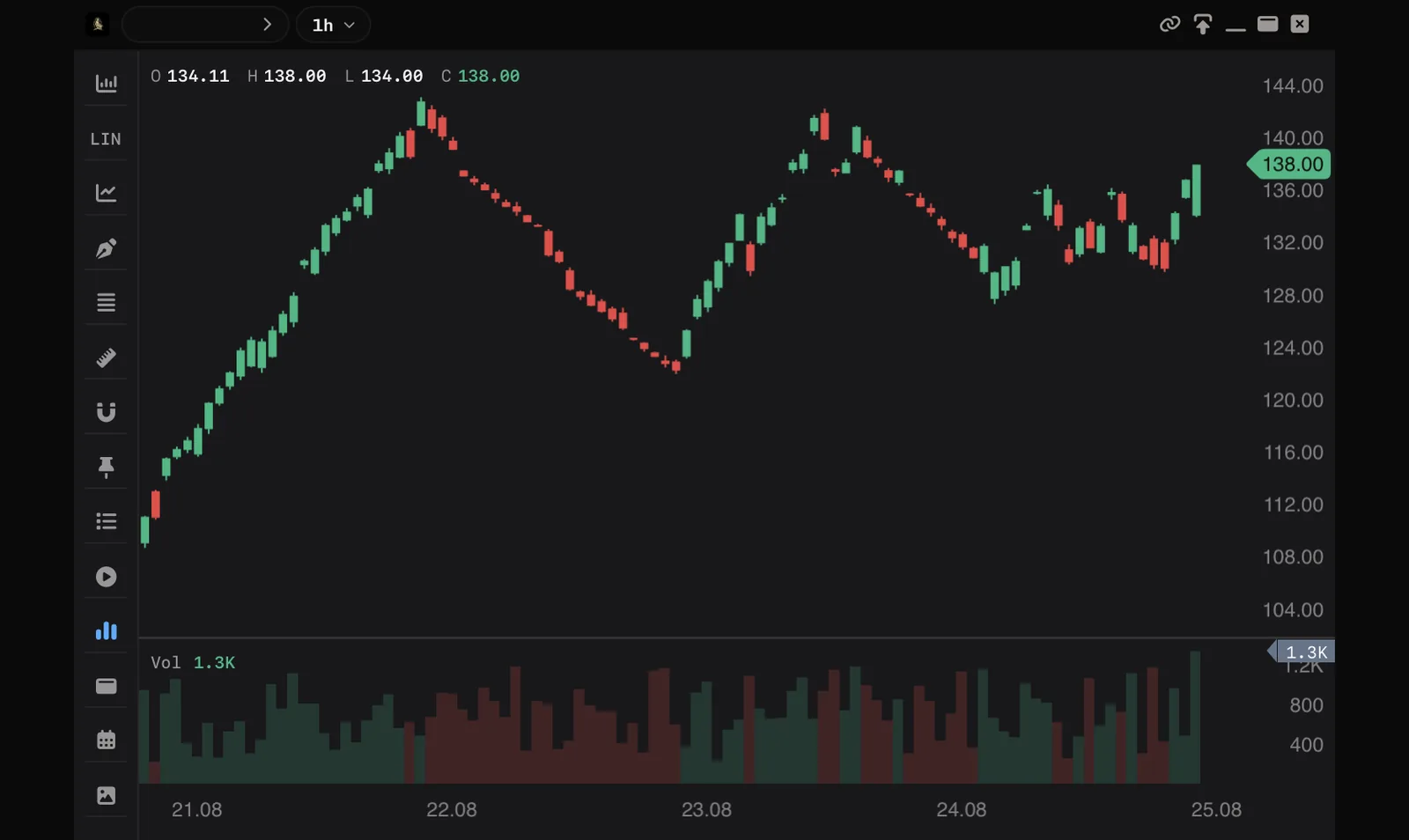This screenshot has height=840, width=1409.
Task: Expand the symbol selector chevron
Action: tap(267, 25)
